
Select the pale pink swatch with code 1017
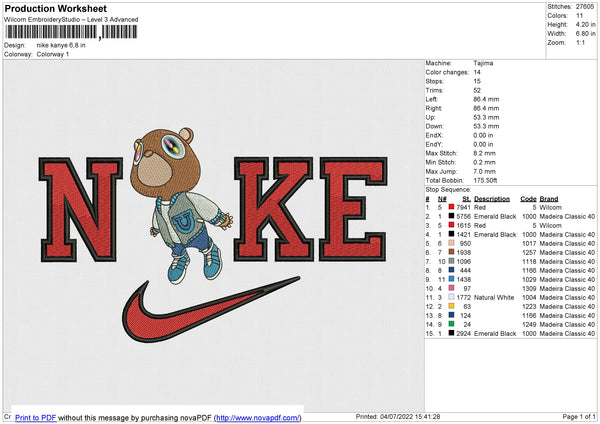pos(452,243)
